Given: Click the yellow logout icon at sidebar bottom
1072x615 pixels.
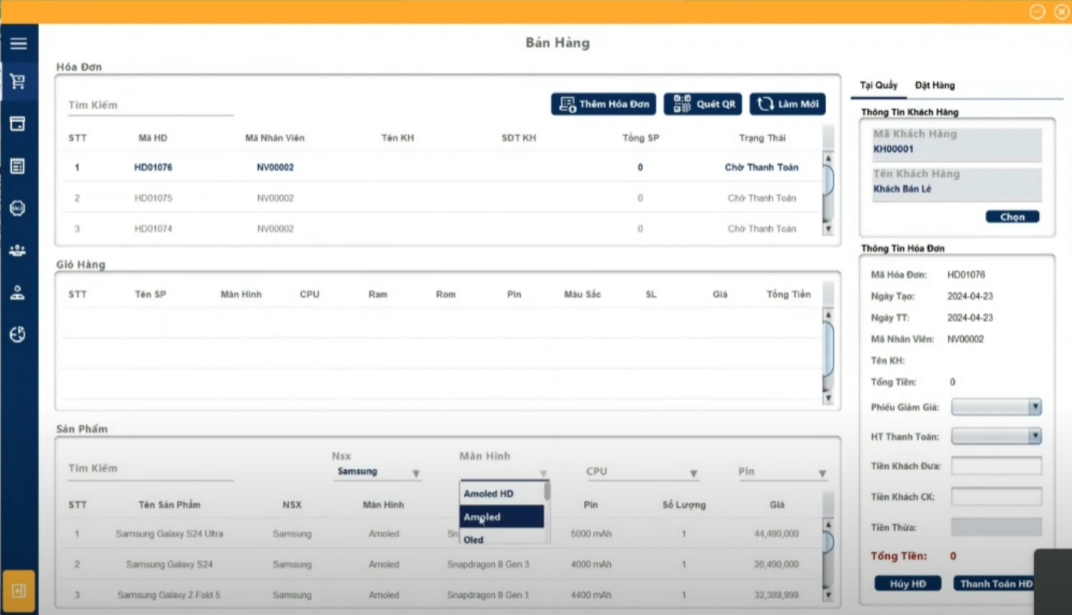Looking at the screenshot, I should [x=18, y=590].
